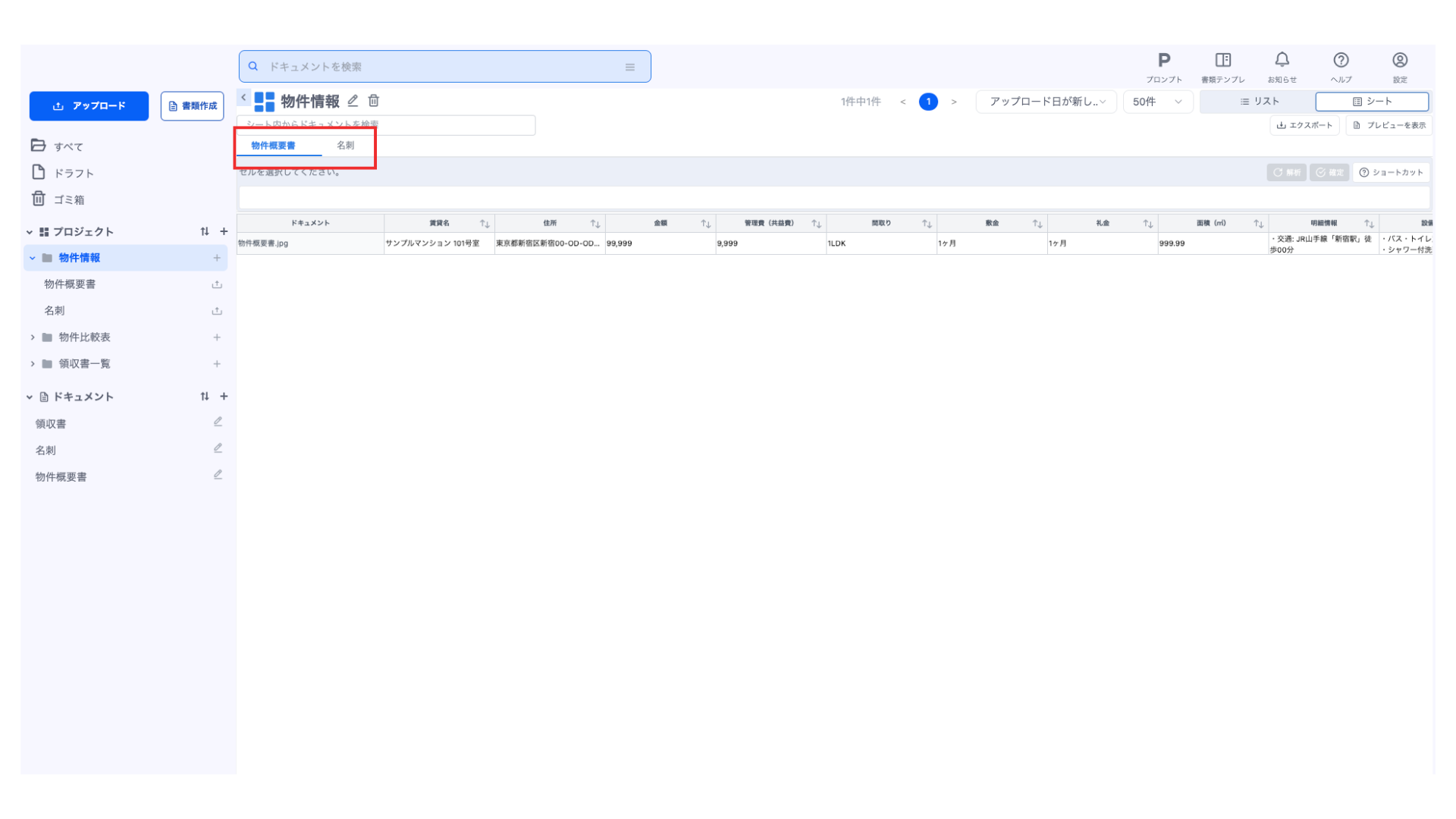Click upload icon next to 物件概要書 in sidebar
Image resolution: width=1456 pixels, height=819 pixels.
pyautogui.click(x=217, y=284)
